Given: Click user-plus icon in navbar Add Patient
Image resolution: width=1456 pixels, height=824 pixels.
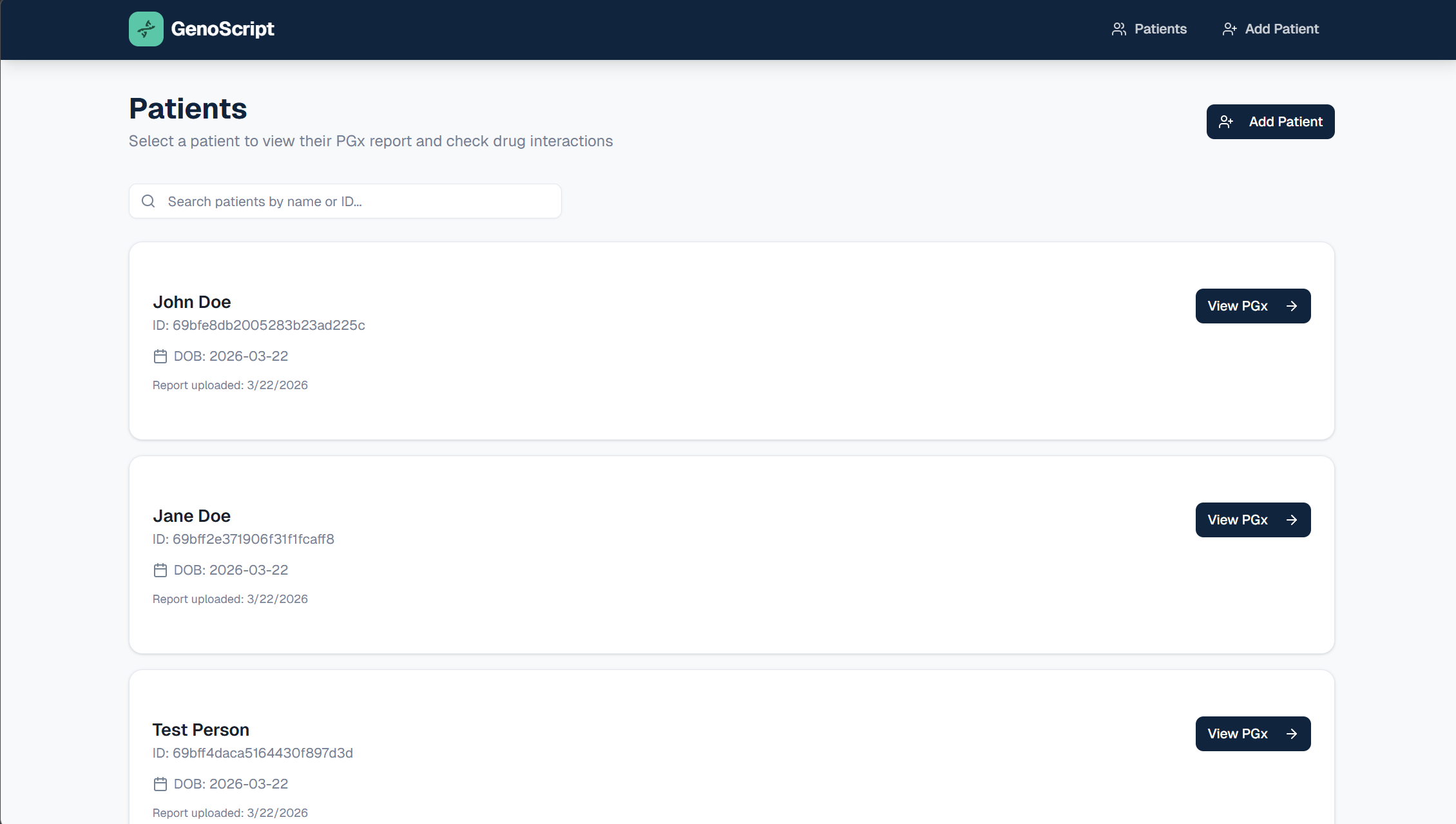Looking at the screenshot, I should pyautogui.click(x=1229, y=29).
